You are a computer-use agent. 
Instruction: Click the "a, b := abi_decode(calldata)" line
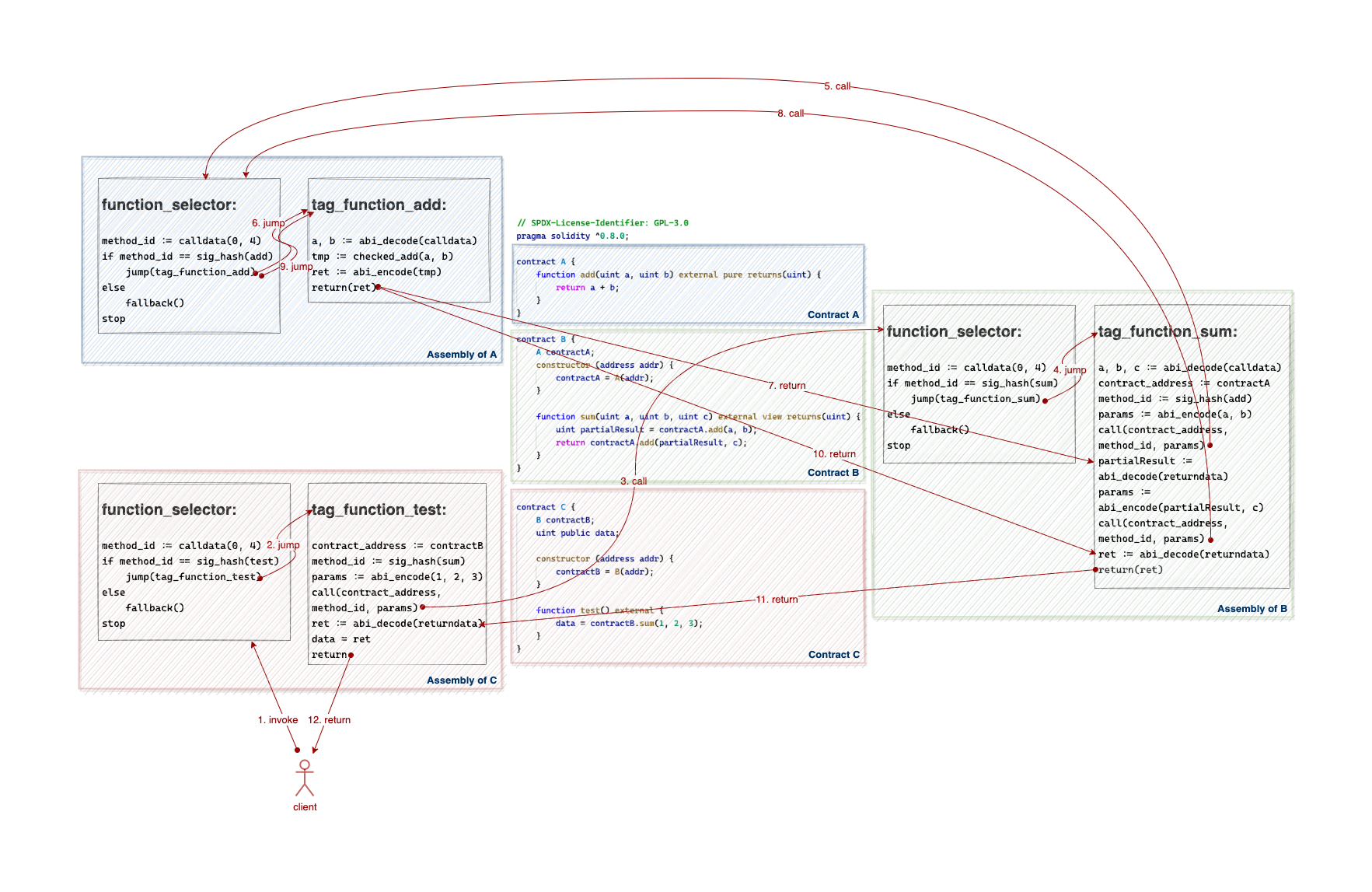[394, 241]
